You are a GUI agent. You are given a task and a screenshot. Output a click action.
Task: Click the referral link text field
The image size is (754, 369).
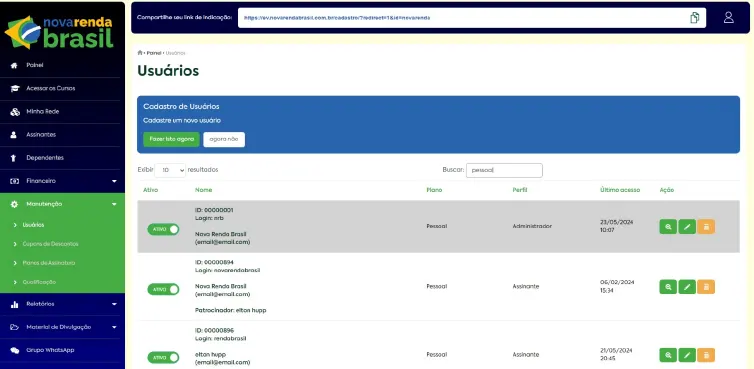point(472,18)
